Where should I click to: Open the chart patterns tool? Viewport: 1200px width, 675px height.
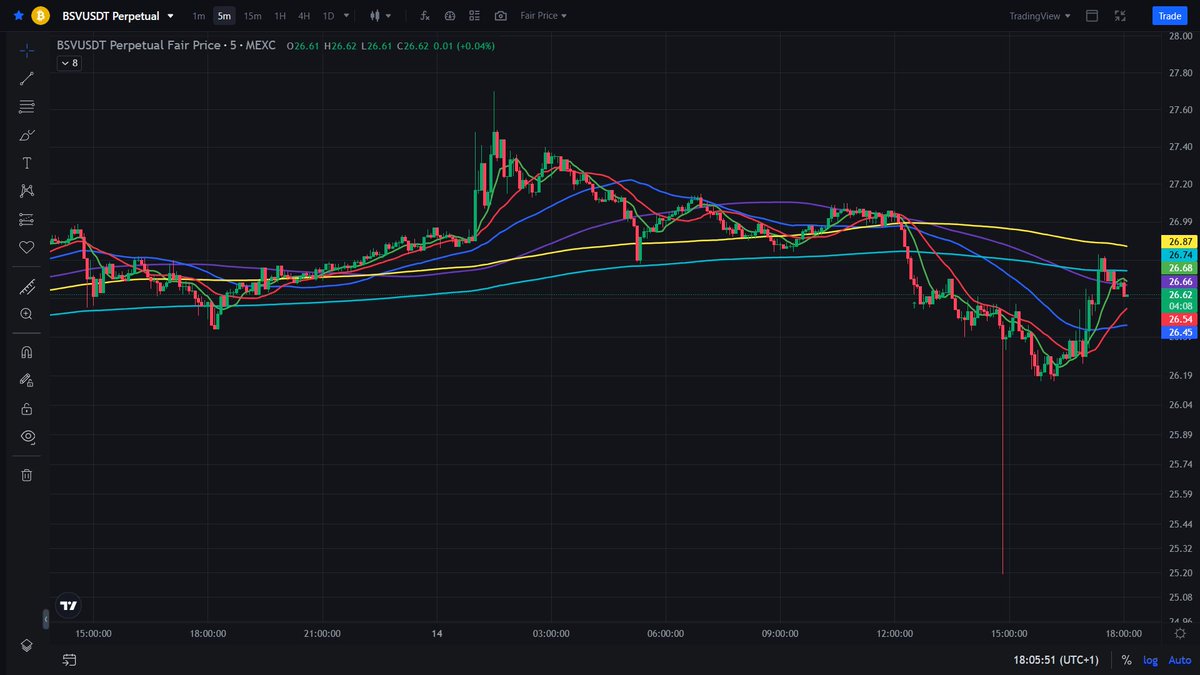[x=27, y=191]
